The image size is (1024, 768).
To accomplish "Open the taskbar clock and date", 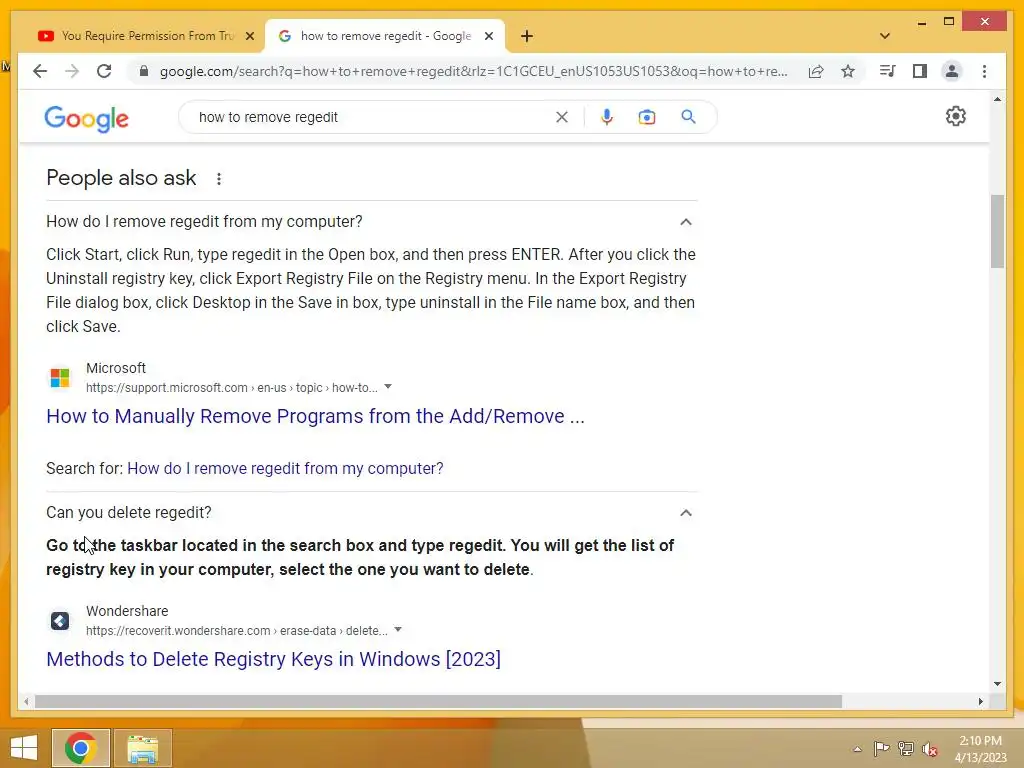I will [980, 749].
